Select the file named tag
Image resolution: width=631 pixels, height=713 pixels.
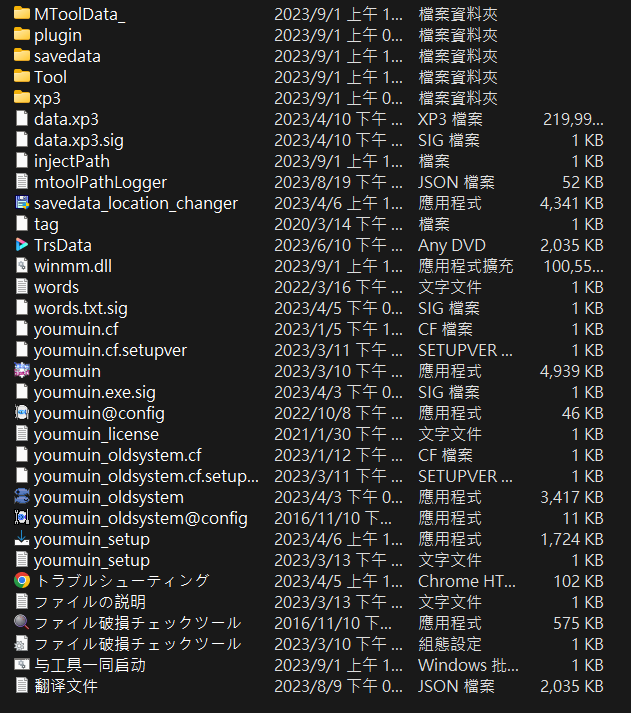[x=46, y=224]
